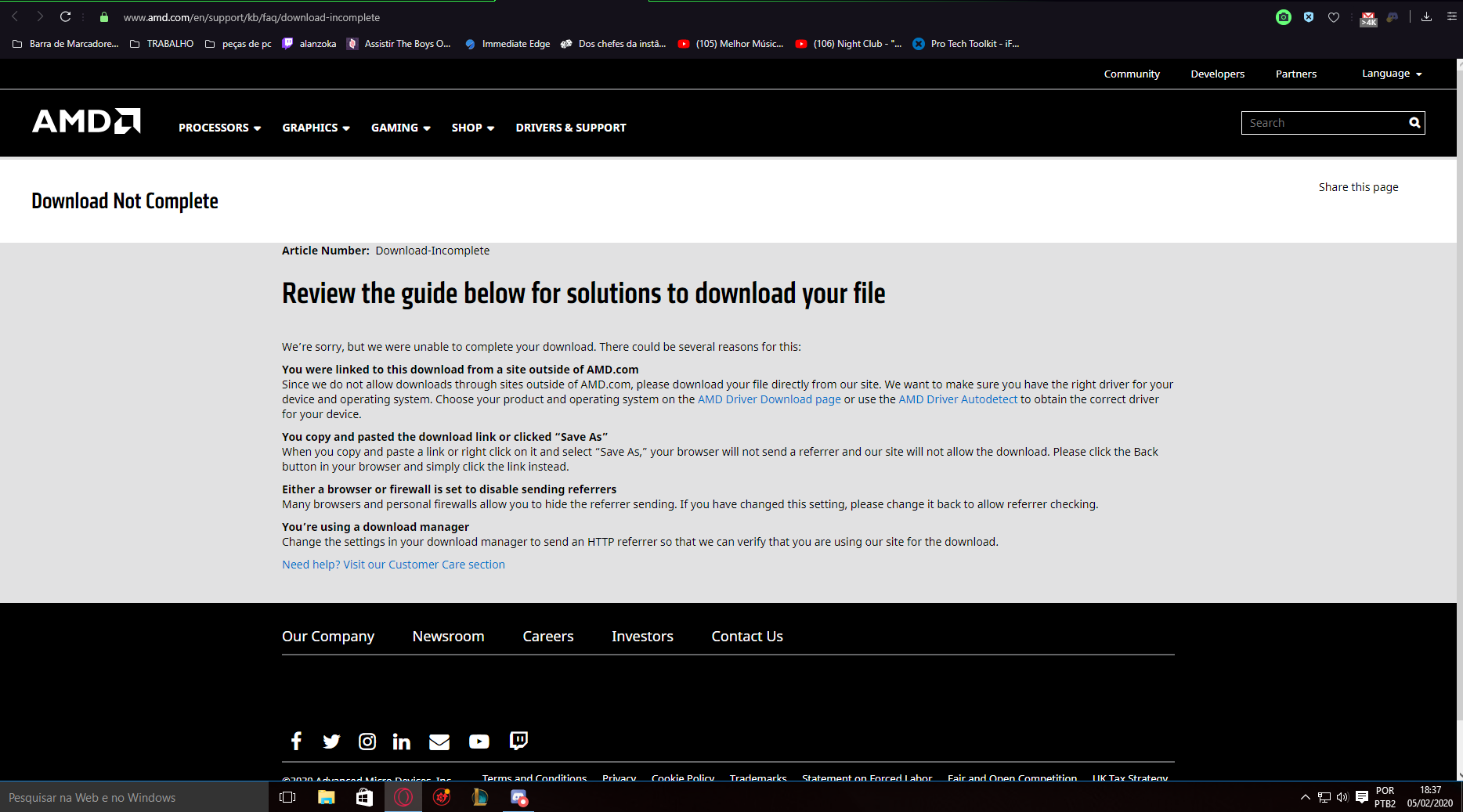
Task: Open Partners link in top bar
Action: point(1296,74)
